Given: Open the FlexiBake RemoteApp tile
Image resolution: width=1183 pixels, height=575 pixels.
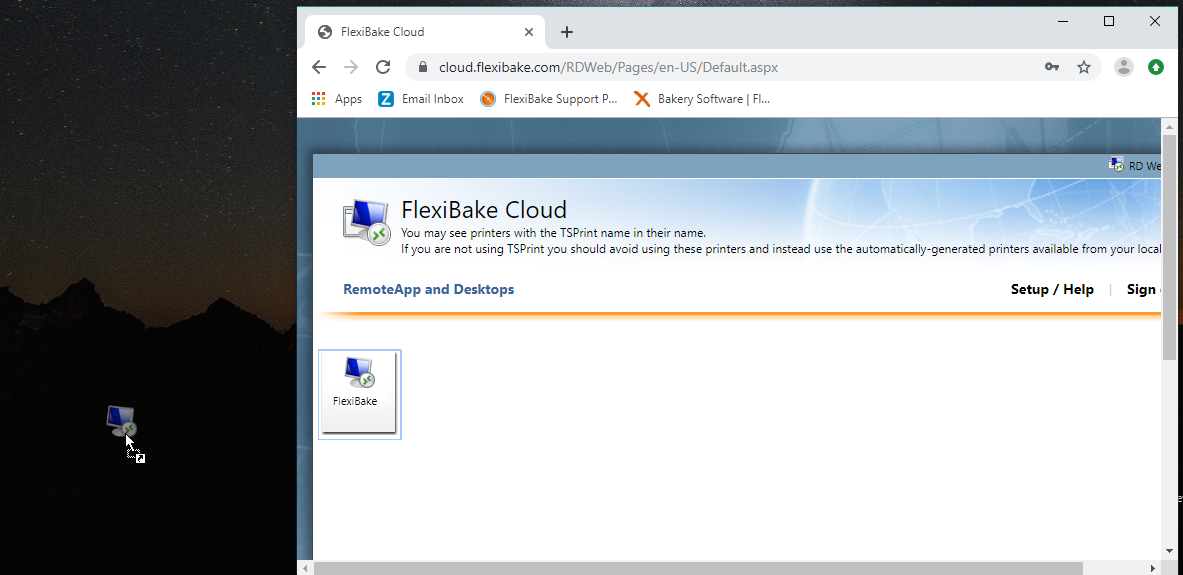Looking at the screenshot, I should pos(359,394).
